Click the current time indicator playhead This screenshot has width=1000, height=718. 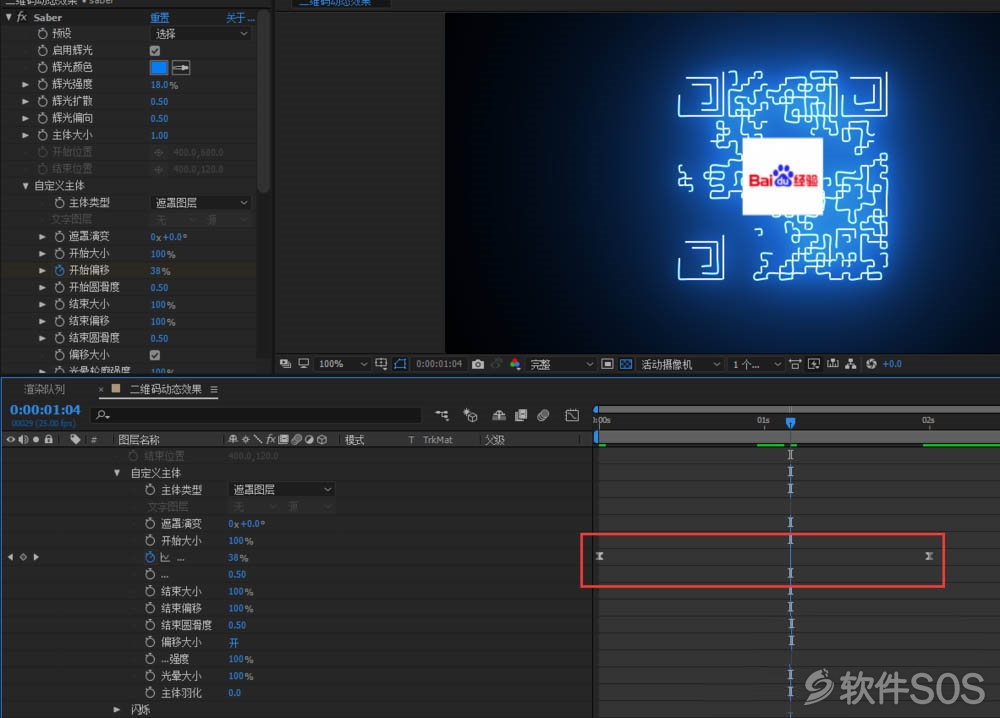click(x=790, y=422)
